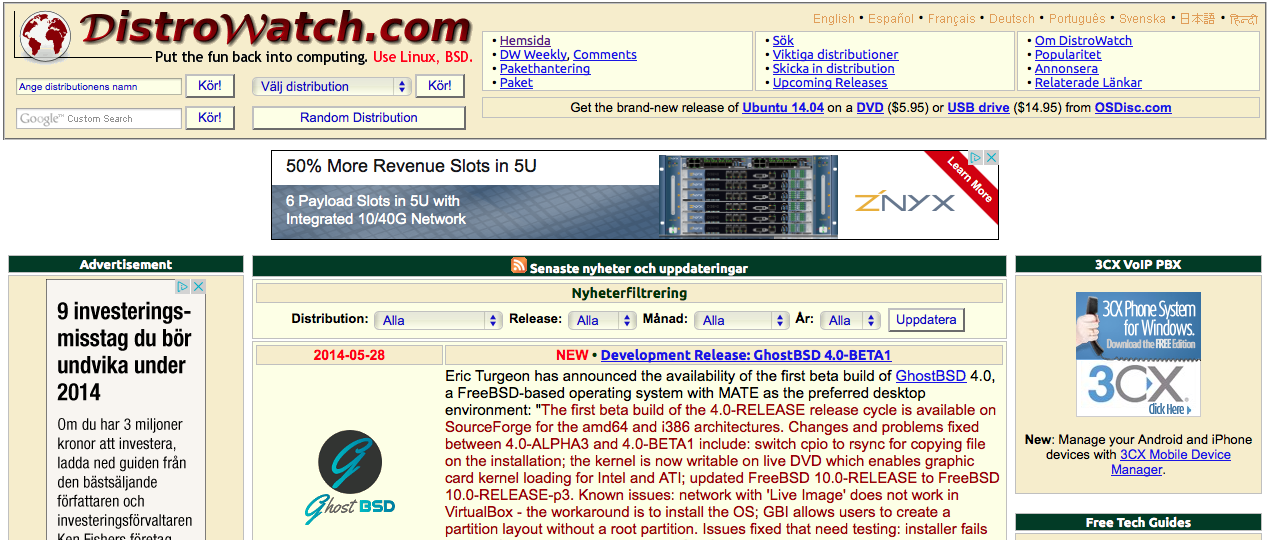Viewport: 1267px width, 540px height.
Task: Open the Comments link
Action: [x=605, y=55]
